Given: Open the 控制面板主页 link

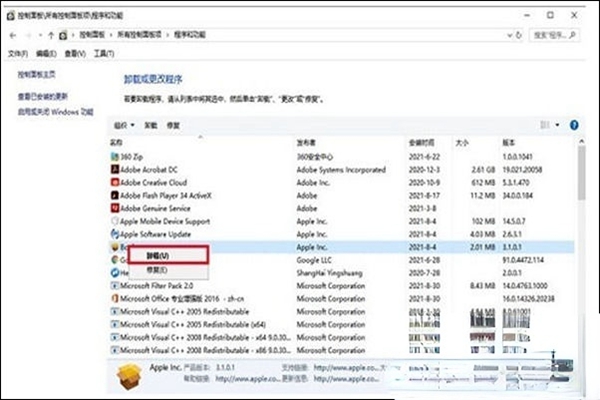Looking at the screenshot, I should 36,74.
